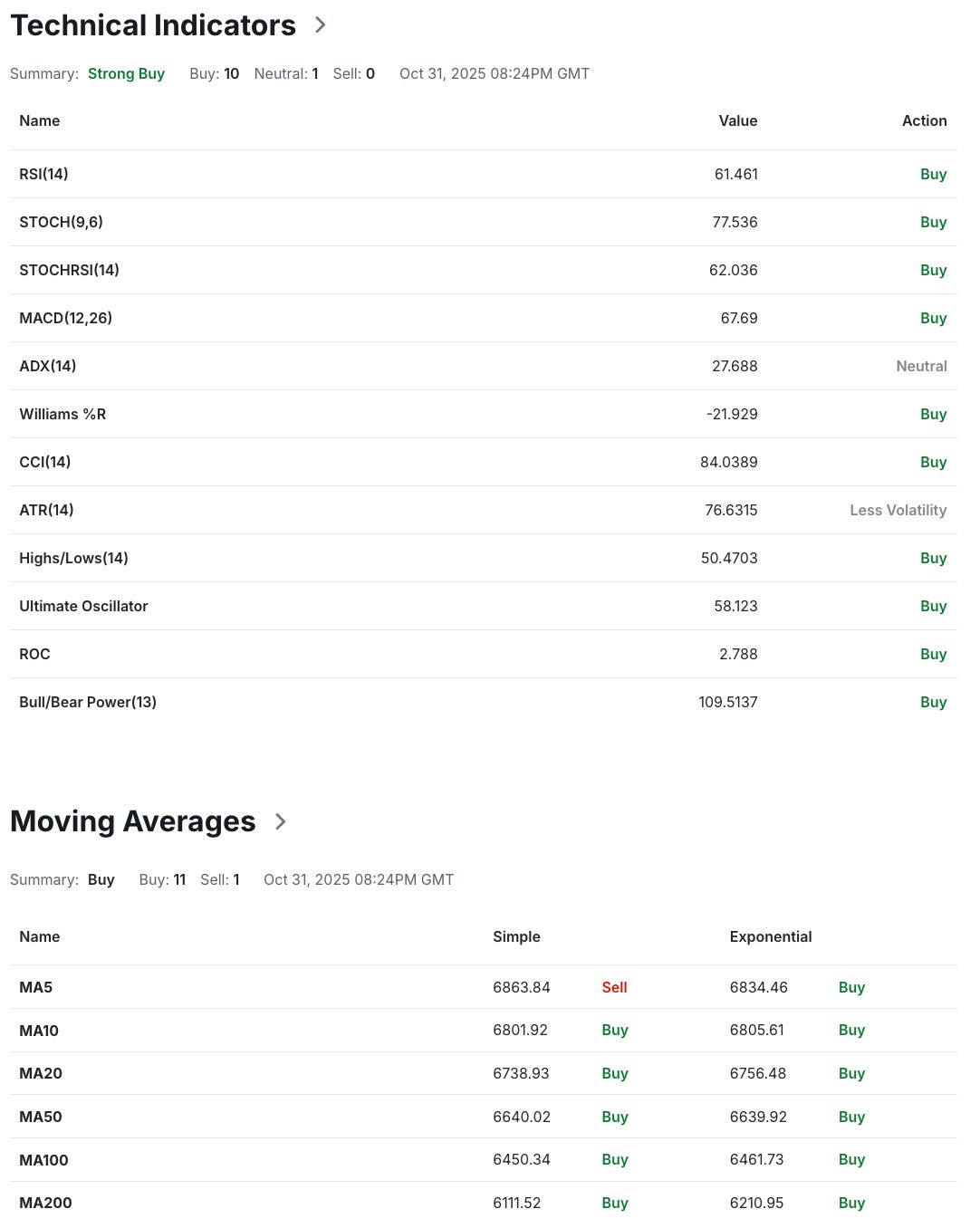Screen dimensions: 980x1228
Task: Click the STOCHRSI(14) value 62.036
Action: [x=734, y=270]
